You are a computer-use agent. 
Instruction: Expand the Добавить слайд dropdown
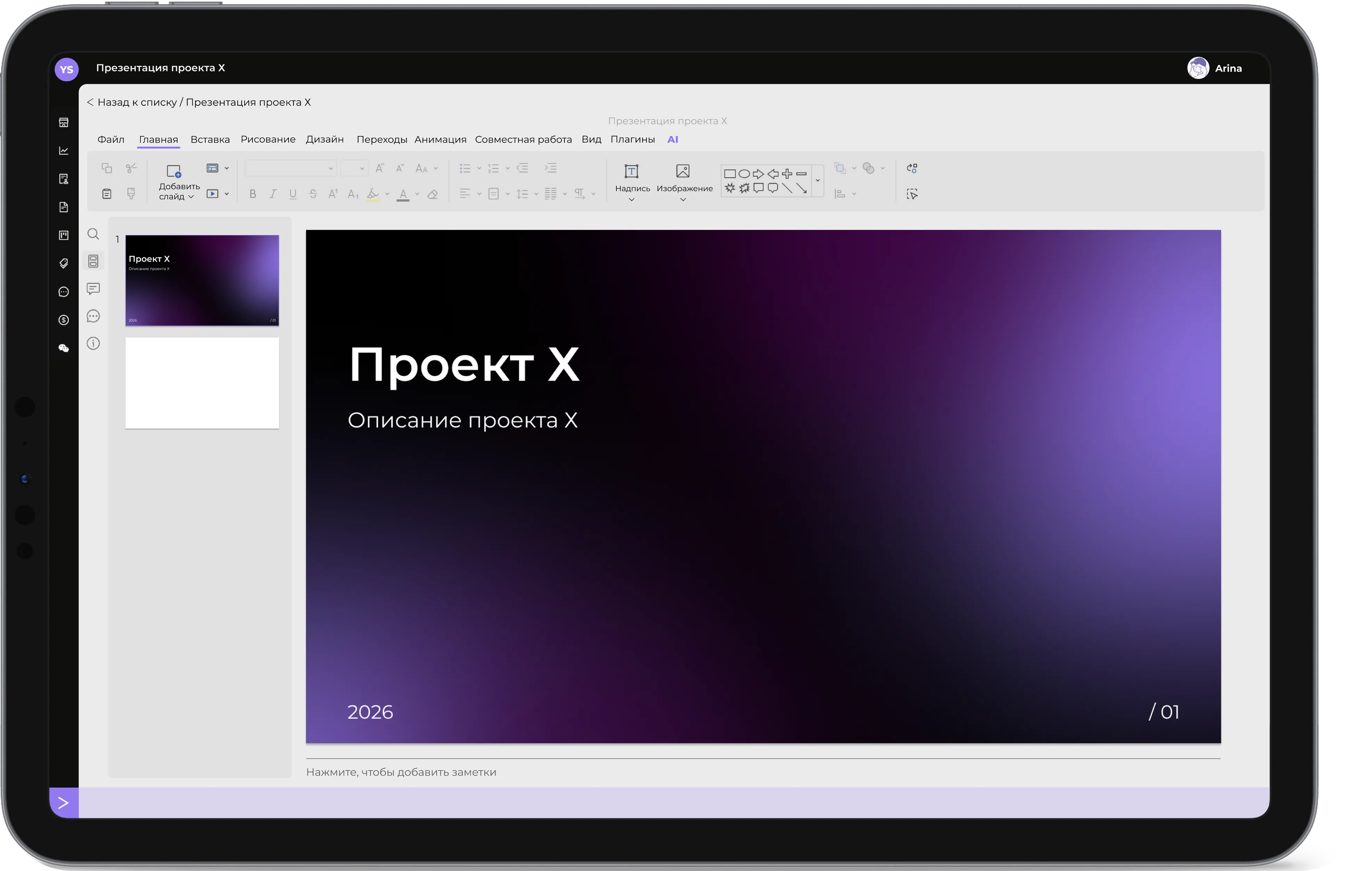[191, 197]
